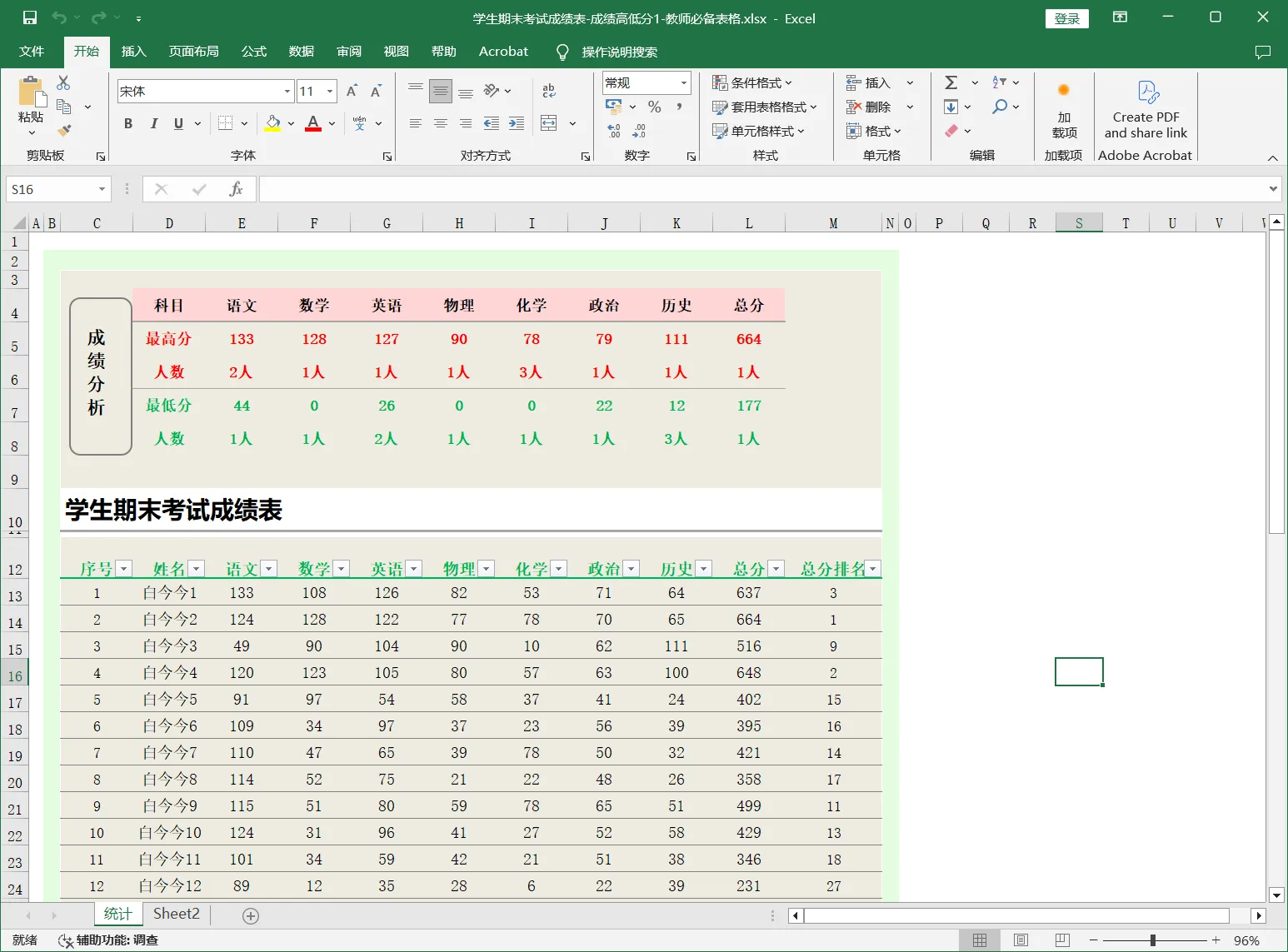Decrease font size with smaller A icon
Viewport: 1288px width, 952px height.
point(376,91)
